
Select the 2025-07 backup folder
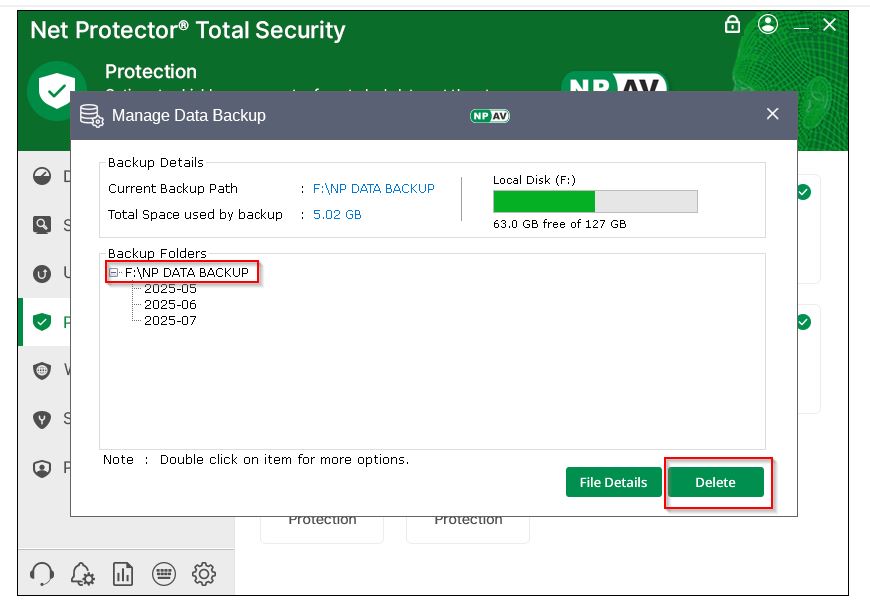[x=170, y=321]
